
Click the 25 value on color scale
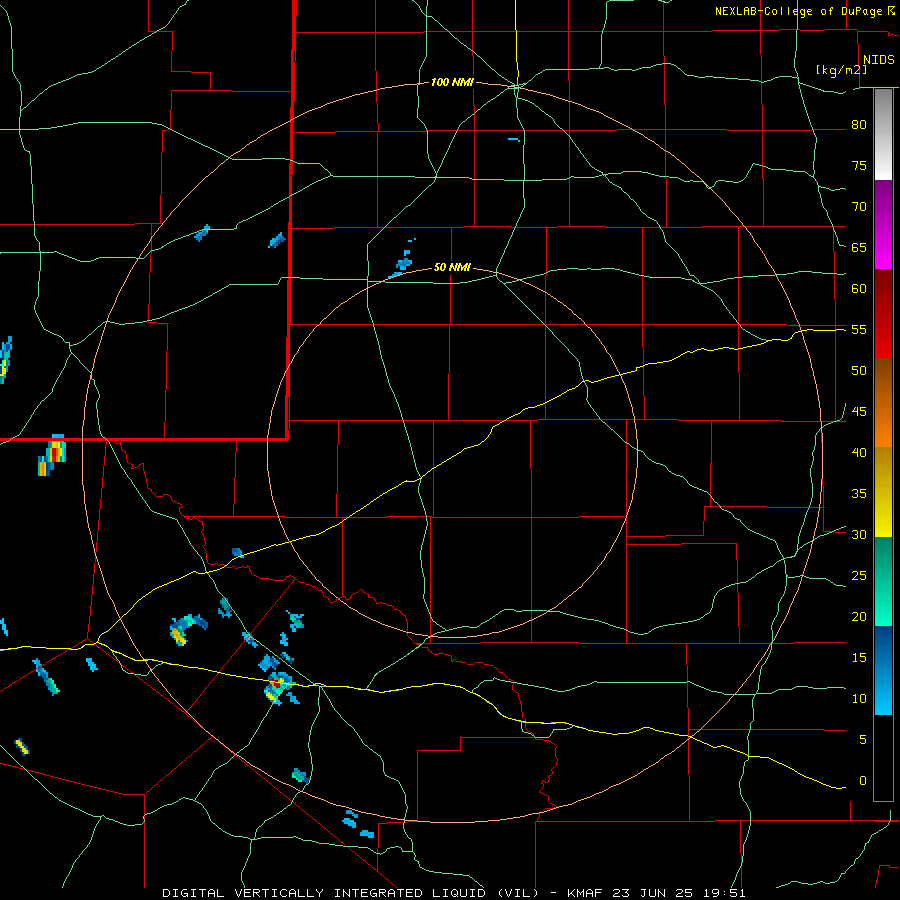[x=859, y=576]
